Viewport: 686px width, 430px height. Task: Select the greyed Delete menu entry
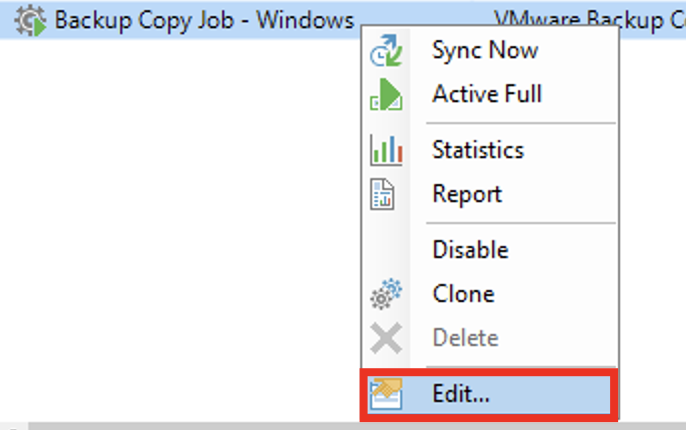pos(465,338)
